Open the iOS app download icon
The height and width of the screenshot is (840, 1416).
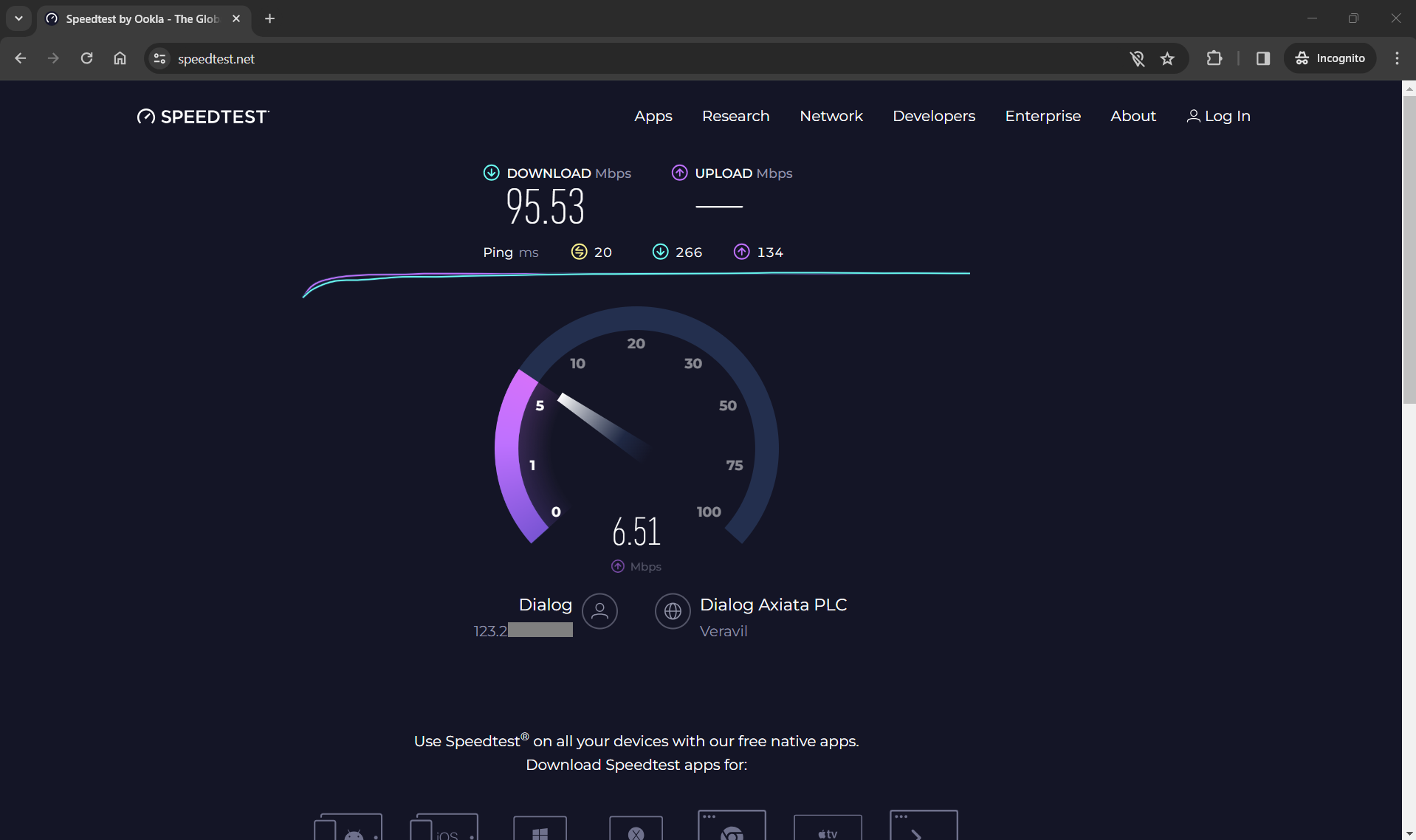(444, 827)
